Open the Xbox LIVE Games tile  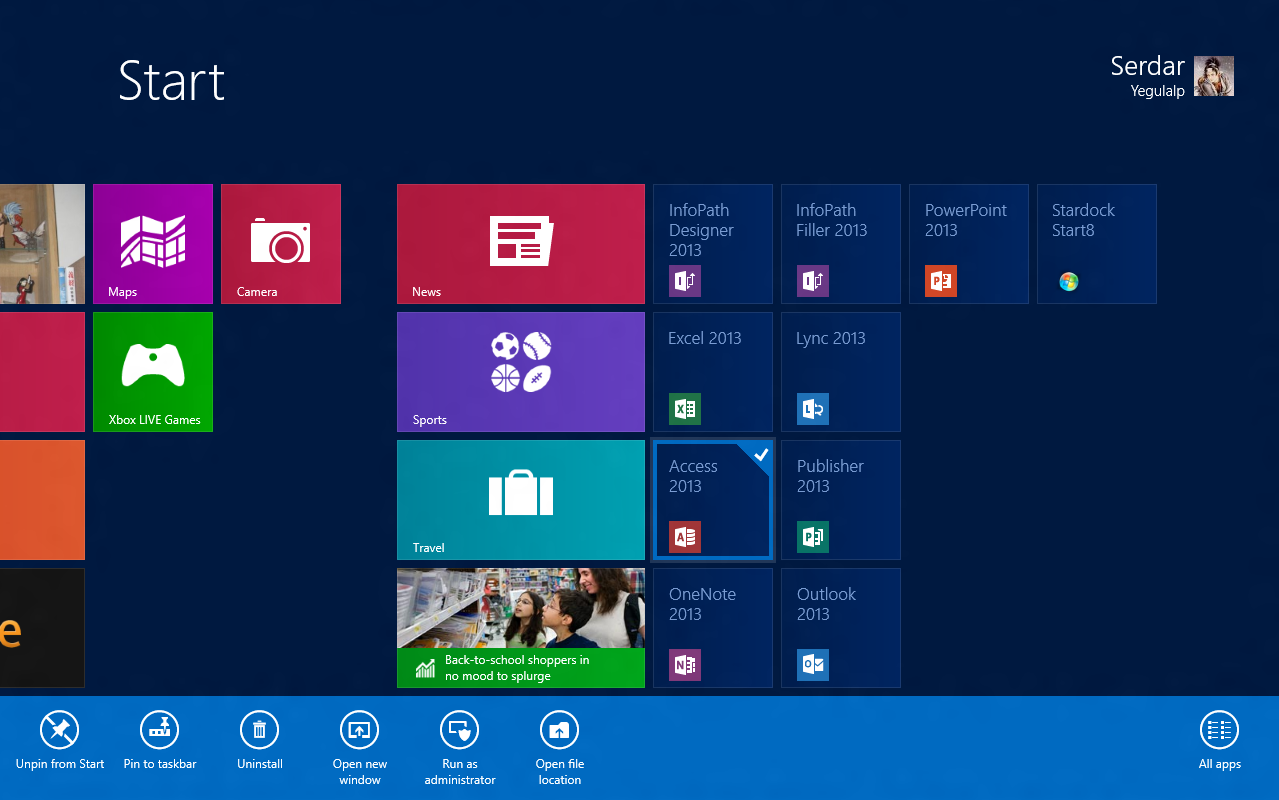pyautogui.click(x=153, y=372)
